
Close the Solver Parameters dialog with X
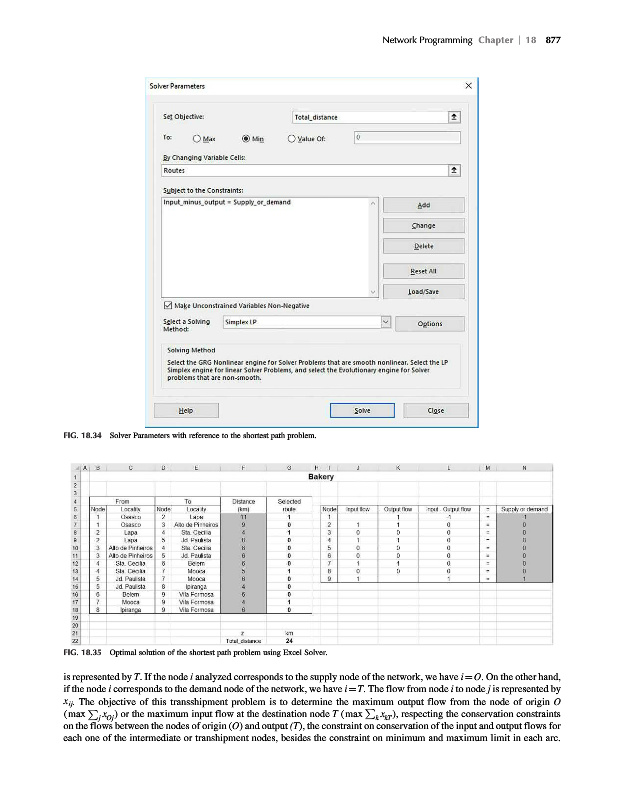468,86
